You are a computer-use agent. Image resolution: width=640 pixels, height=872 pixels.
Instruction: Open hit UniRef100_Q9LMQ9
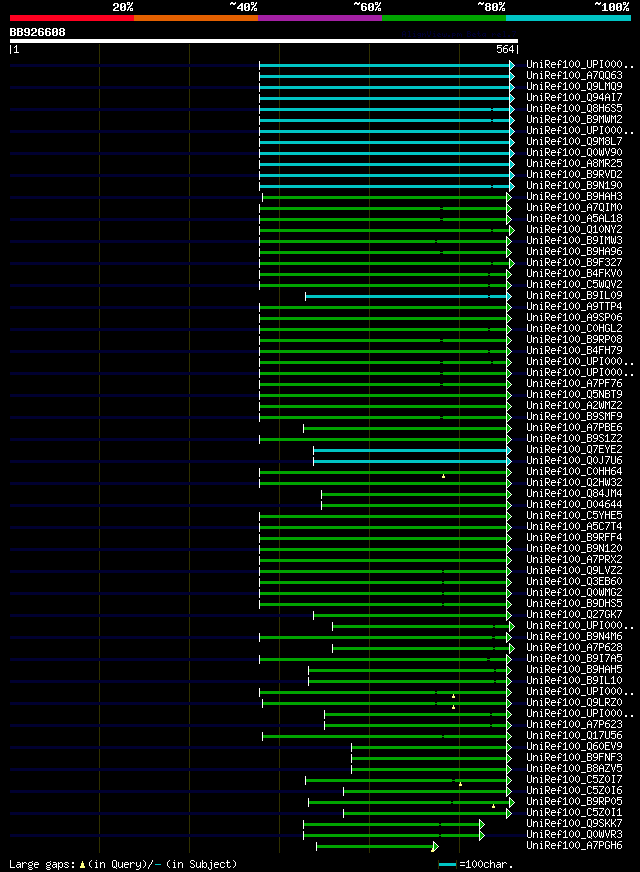[574, 86]
